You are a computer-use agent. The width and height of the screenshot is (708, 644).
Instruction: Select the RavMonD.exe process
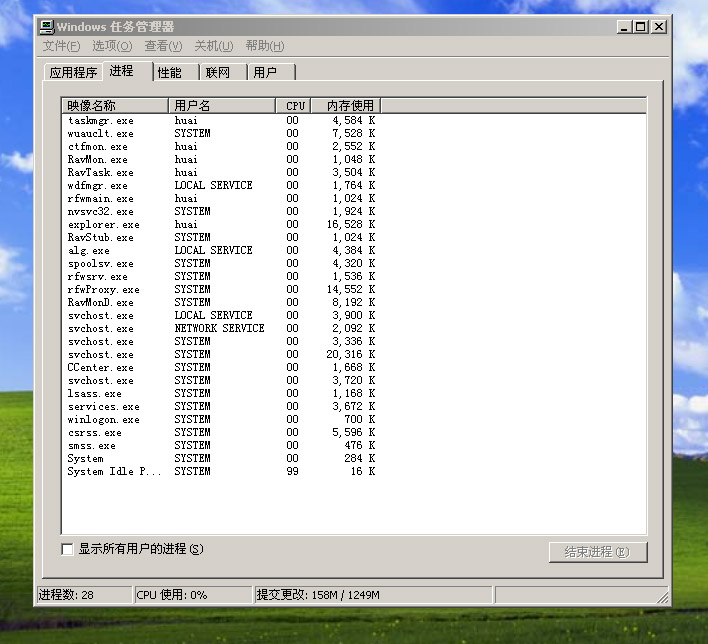[x=221, y=303]
